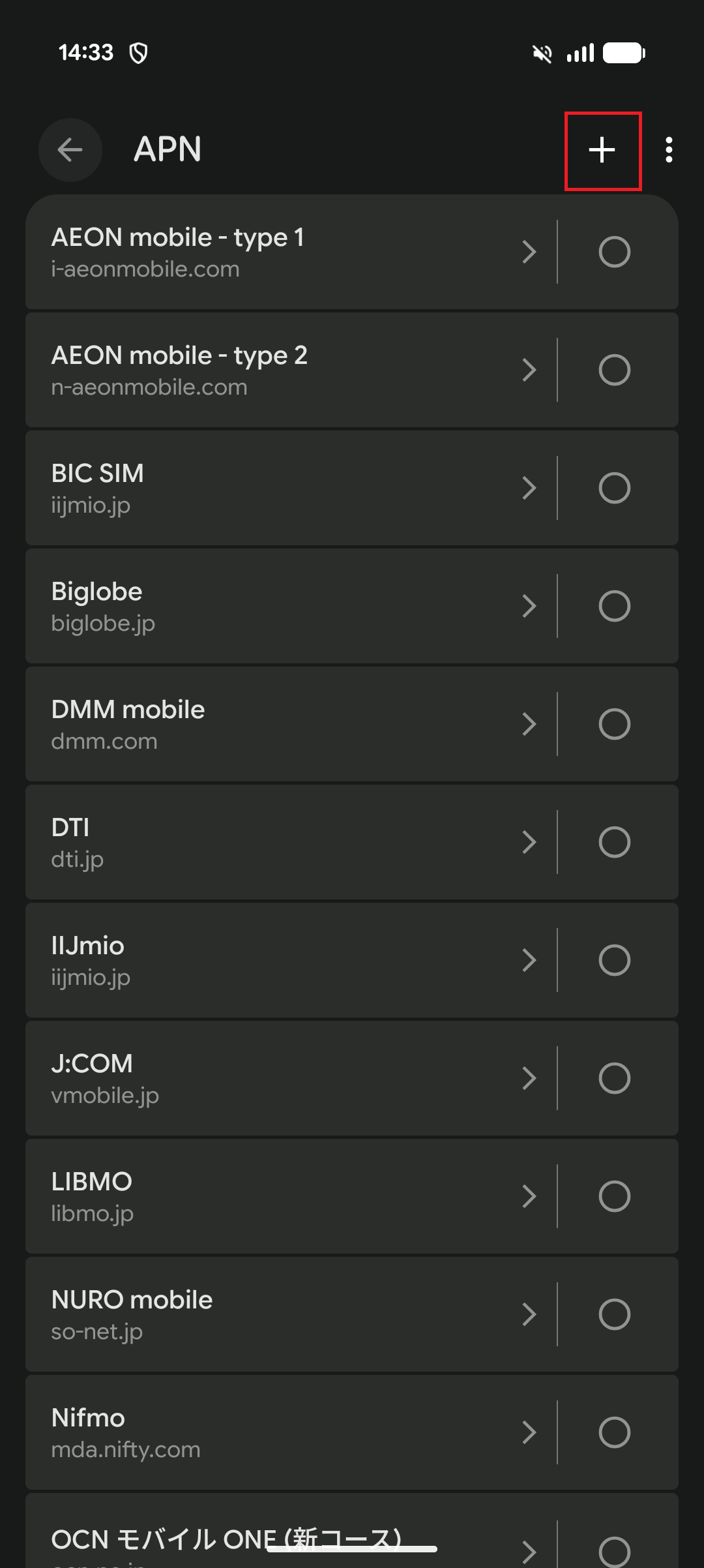This screenshot has height=1568, width=704.
Task: Tap the signal strength bars icon
Action: coord(580,53)
